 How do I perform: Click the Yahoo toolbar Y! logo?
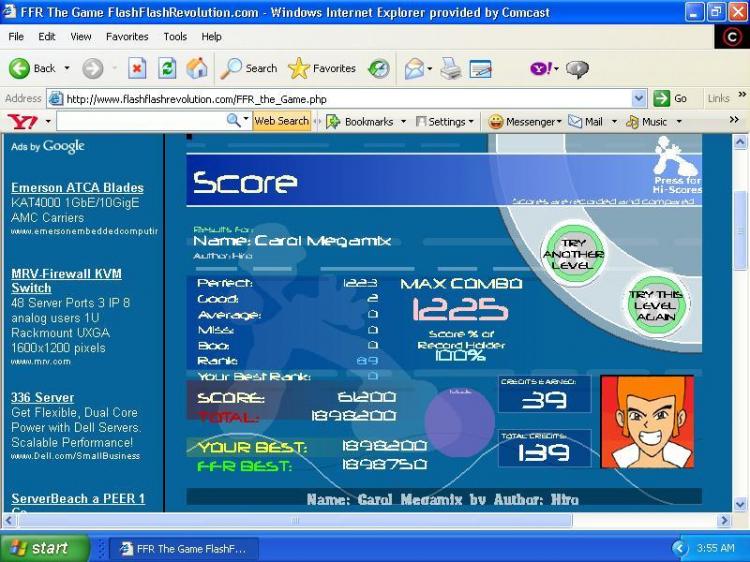pyautogui.click(x=23, y=121)
